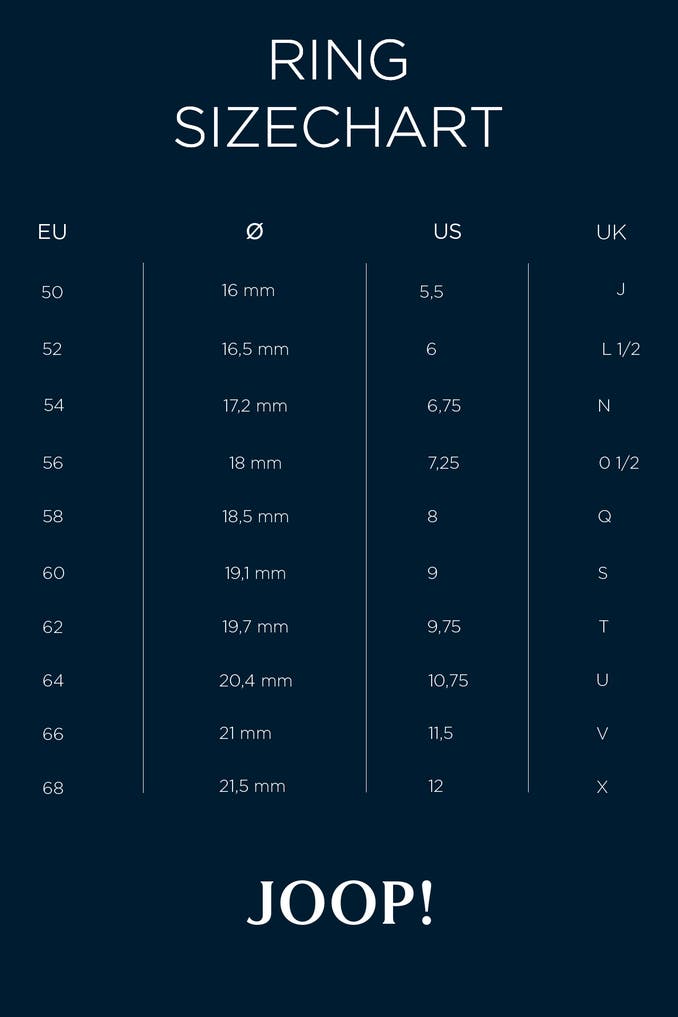Click the 21,5 mm diameter value

pos(252,786)
